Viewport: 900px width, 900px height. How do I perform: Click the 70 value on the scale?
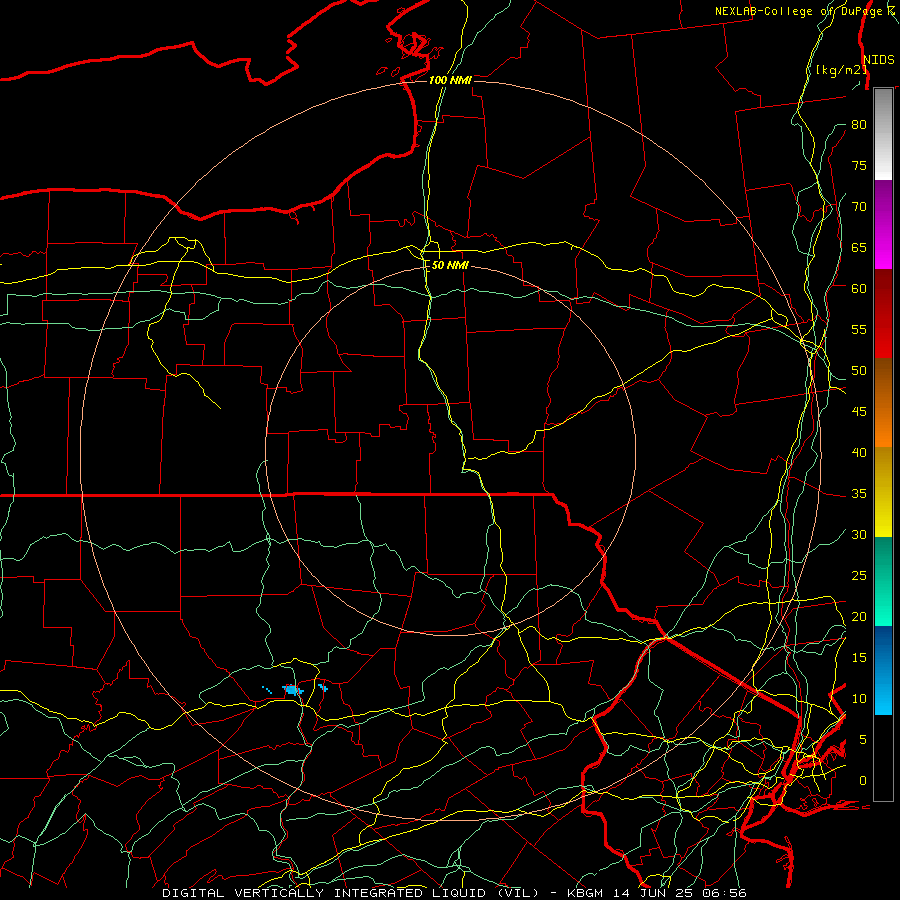(859, 207)
